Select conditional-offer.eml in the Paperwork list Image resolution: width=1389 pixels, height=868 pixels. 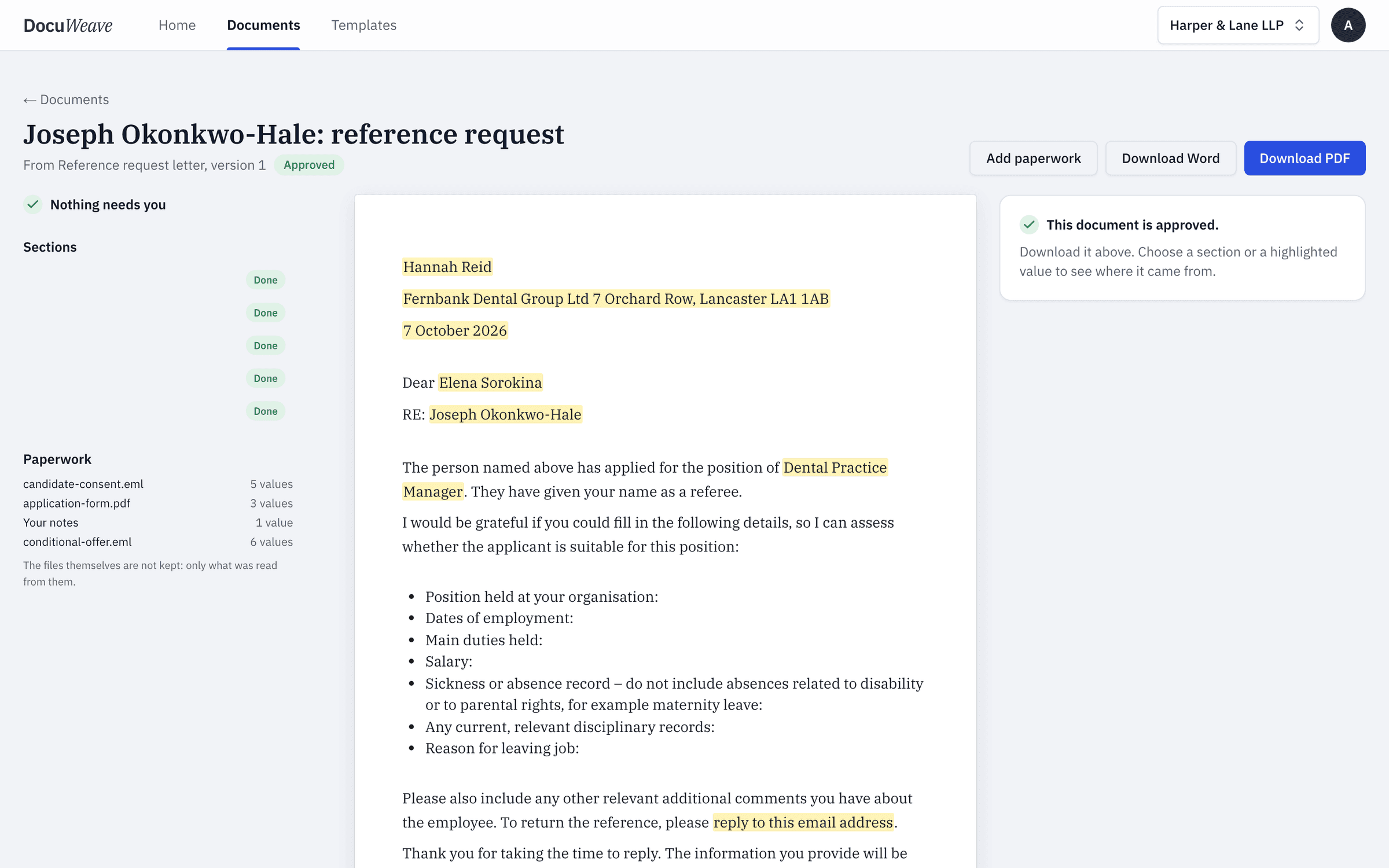(x=78, y=542)
